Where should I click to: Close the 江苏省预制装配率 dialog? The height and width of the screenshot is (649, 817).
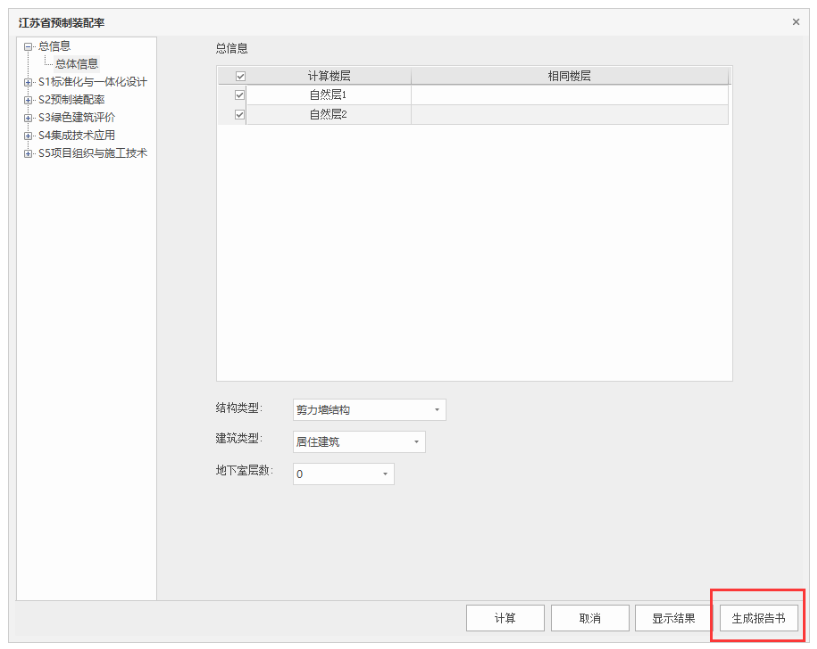click(796, 22)
